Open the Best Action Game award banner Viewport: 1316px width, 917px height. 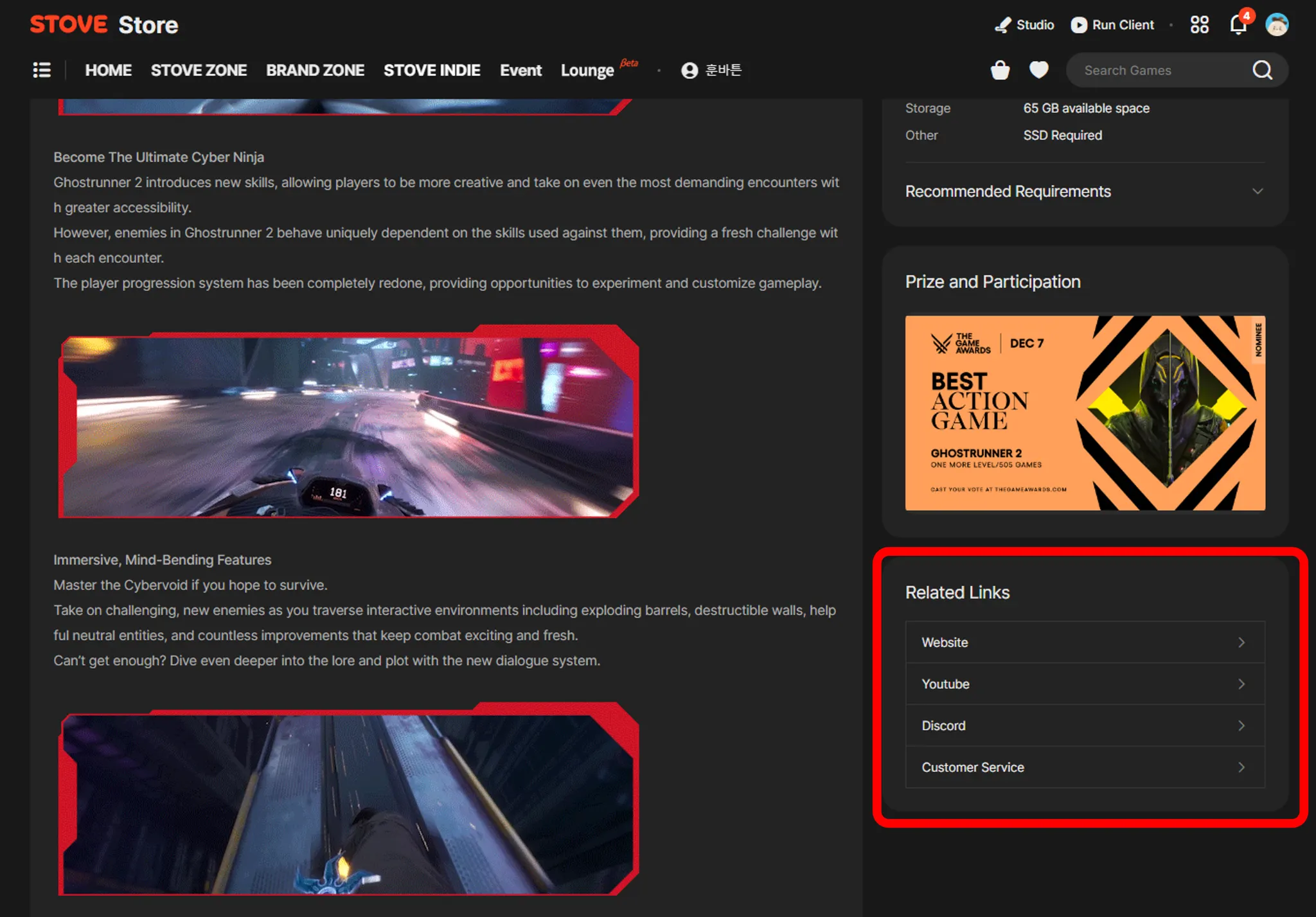(1085, 413)
